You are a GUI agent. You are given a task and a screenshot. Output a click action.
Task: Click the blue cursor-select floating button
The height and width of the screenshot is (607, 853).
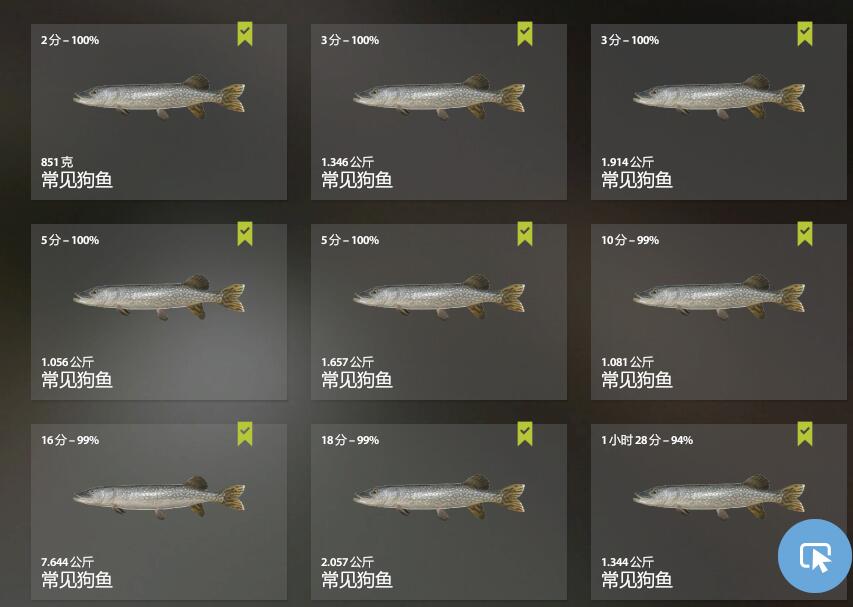[814, 556]
